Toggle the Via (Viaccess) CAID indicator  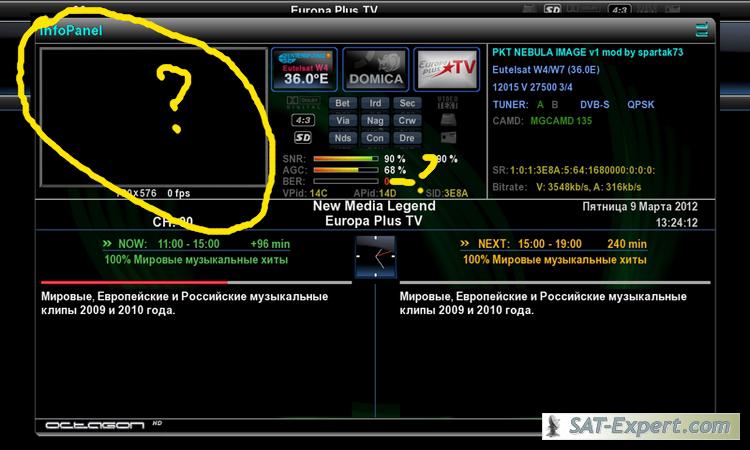click(x=342, y=121)
